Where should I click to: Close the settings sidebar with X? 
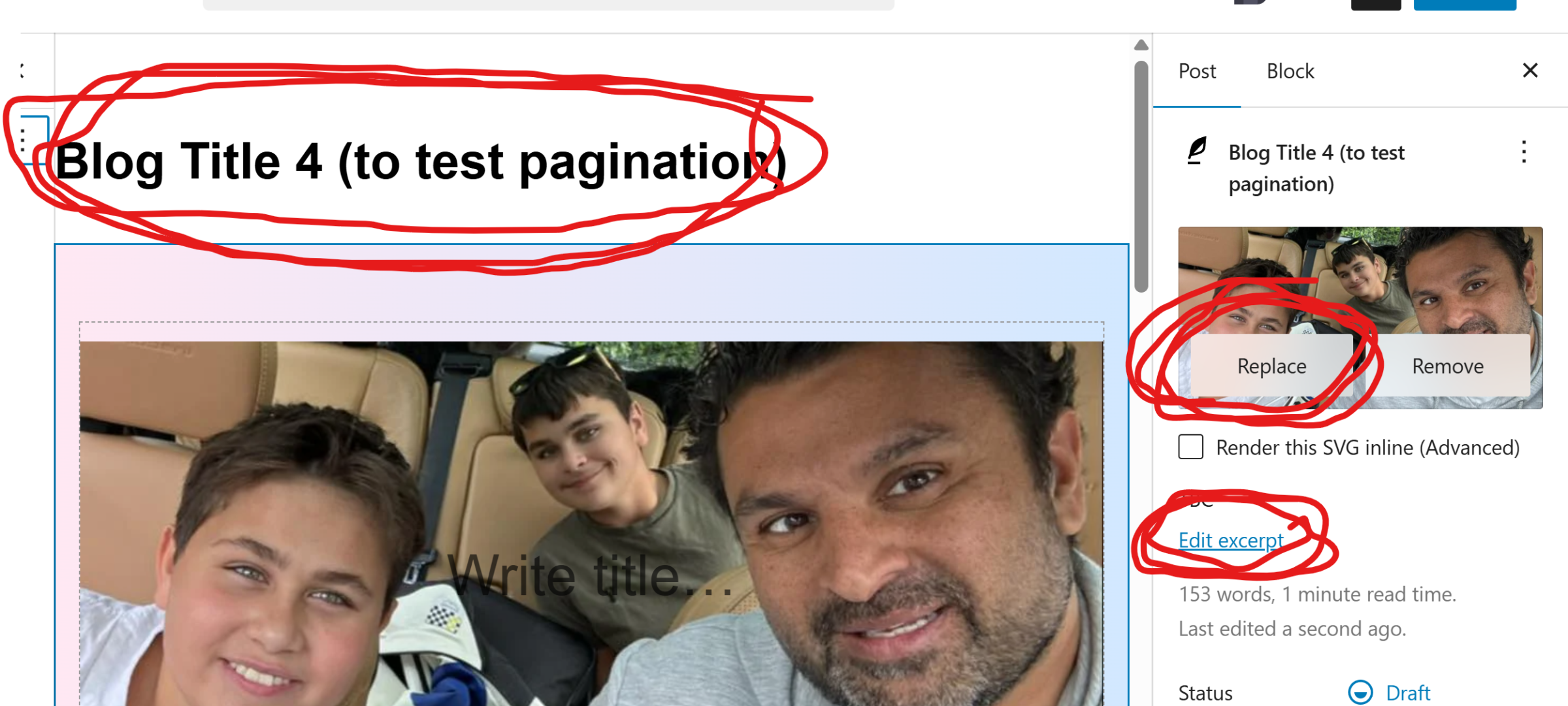[1530, 71]
